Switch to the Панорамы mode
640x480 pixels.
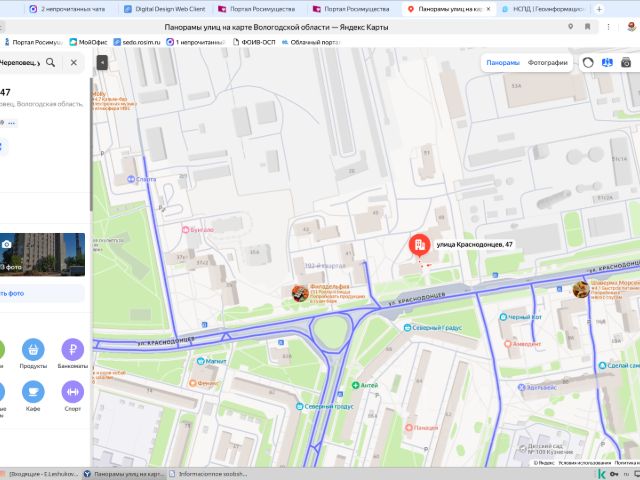[503, 62]
